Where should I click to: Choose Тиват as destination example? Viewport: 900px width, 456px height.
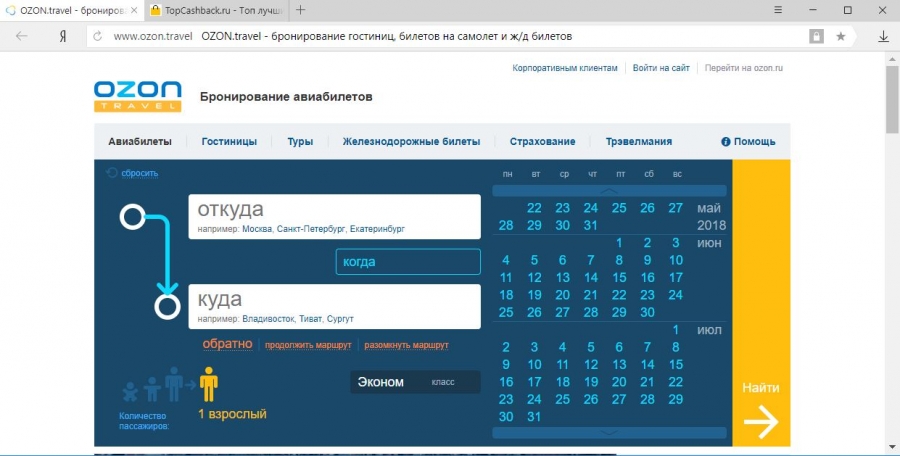[x=311, y=319]
